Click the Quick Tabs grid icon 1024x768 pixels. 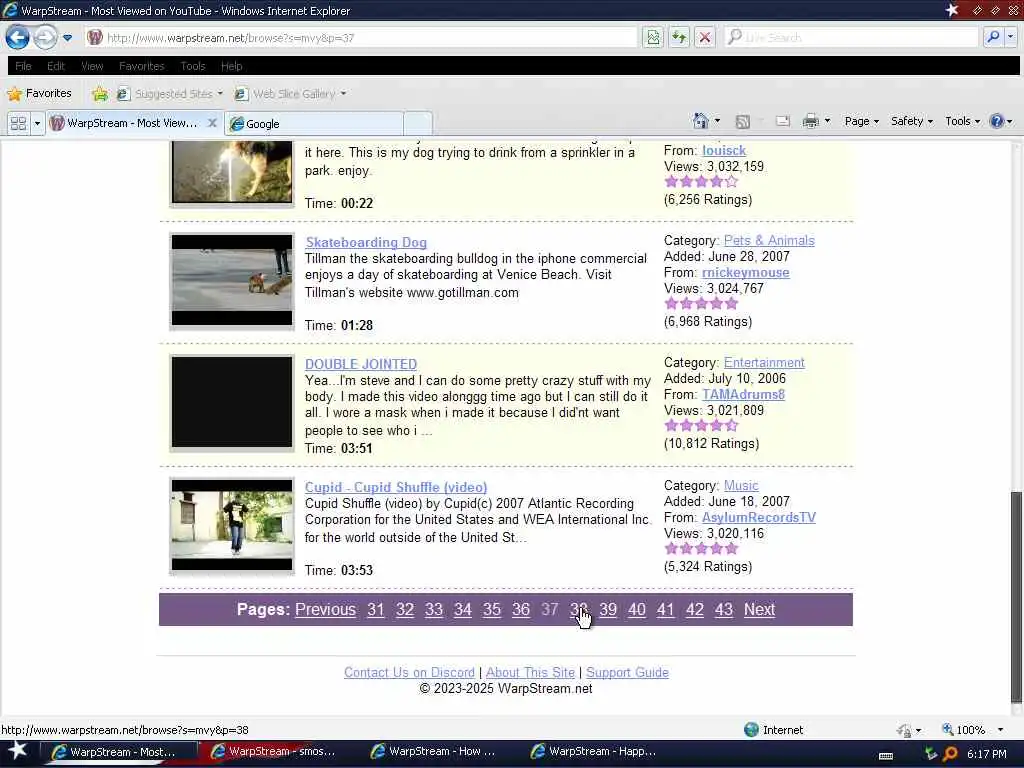click(x=18, y=123)
